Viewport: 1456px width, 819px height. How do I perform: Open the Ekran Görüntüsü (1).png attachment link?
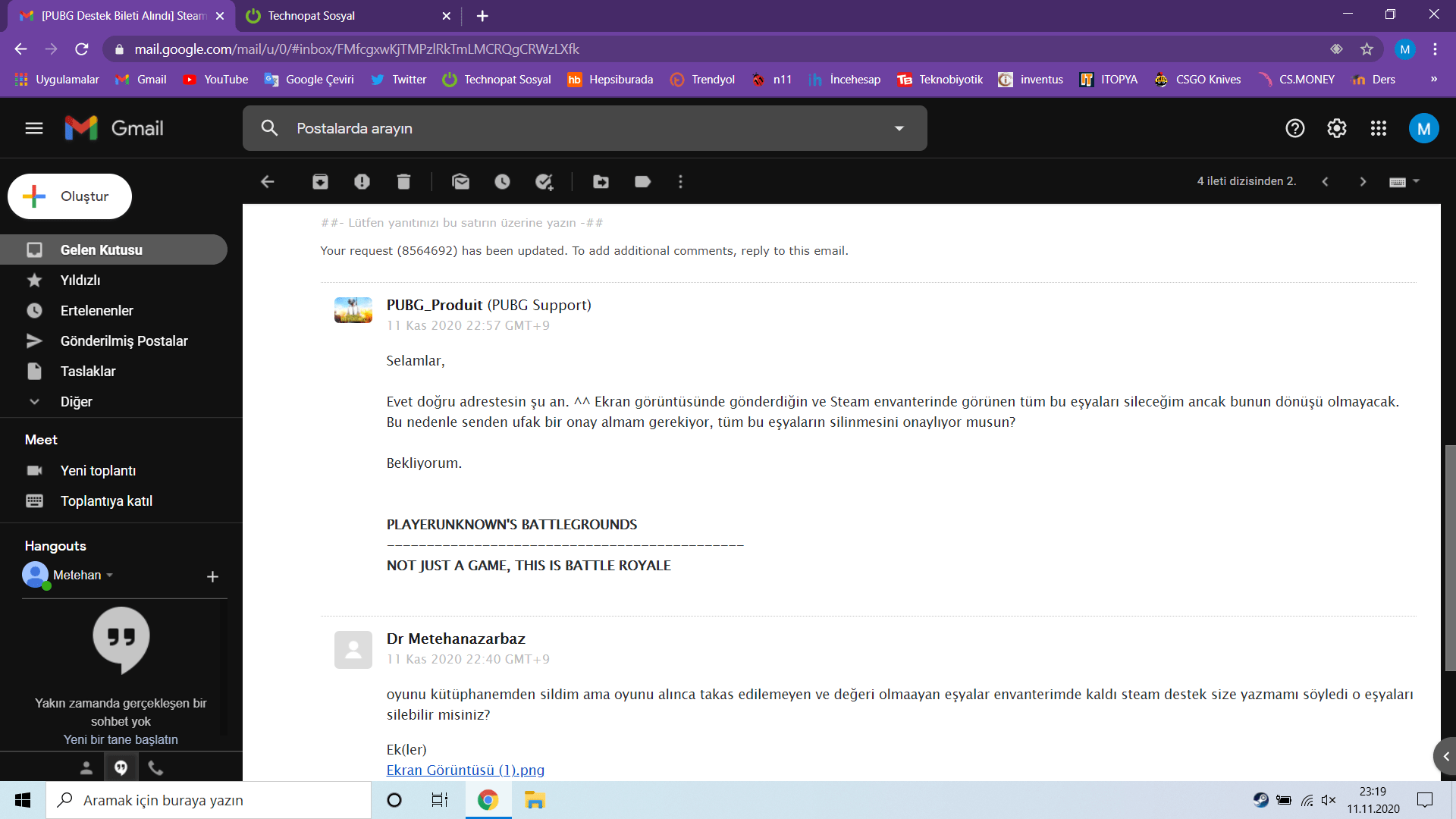pyautogui.click(x=465, y=770)
